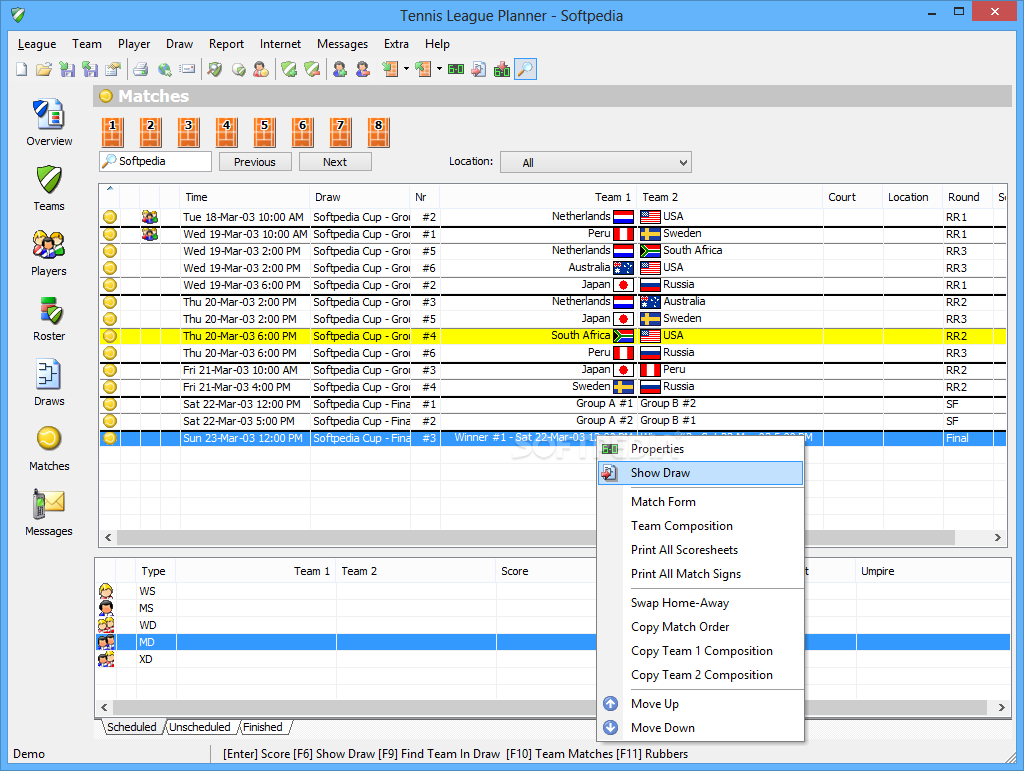The height and width of the screenshot is (771, 1024).
Task: Open the Teams sidebar section
Action: (49, 188)
